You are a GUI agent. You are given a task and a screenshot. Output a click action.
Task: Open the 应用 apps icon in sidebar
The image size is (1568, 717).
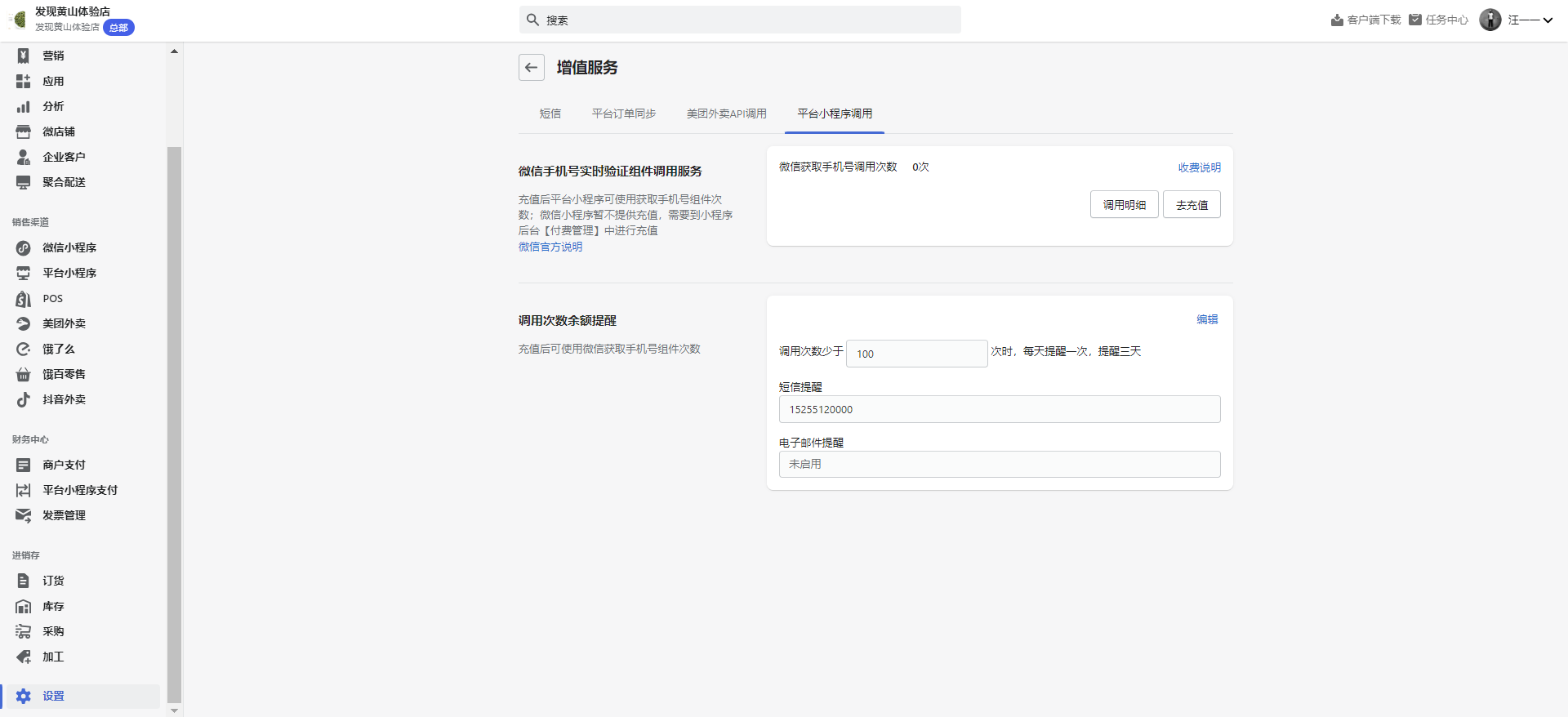pyautogui.click(x=24, y=81)
